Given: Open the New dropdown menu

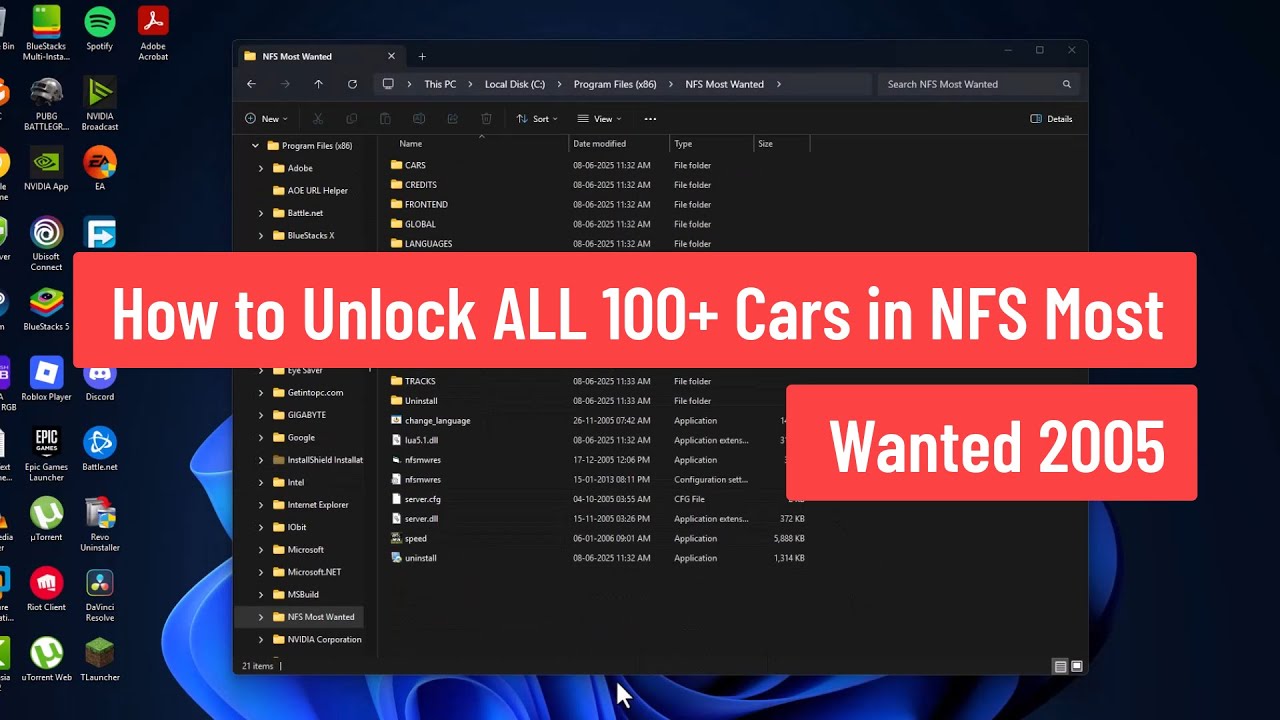Looking at the screenshot, I should 266,119.
